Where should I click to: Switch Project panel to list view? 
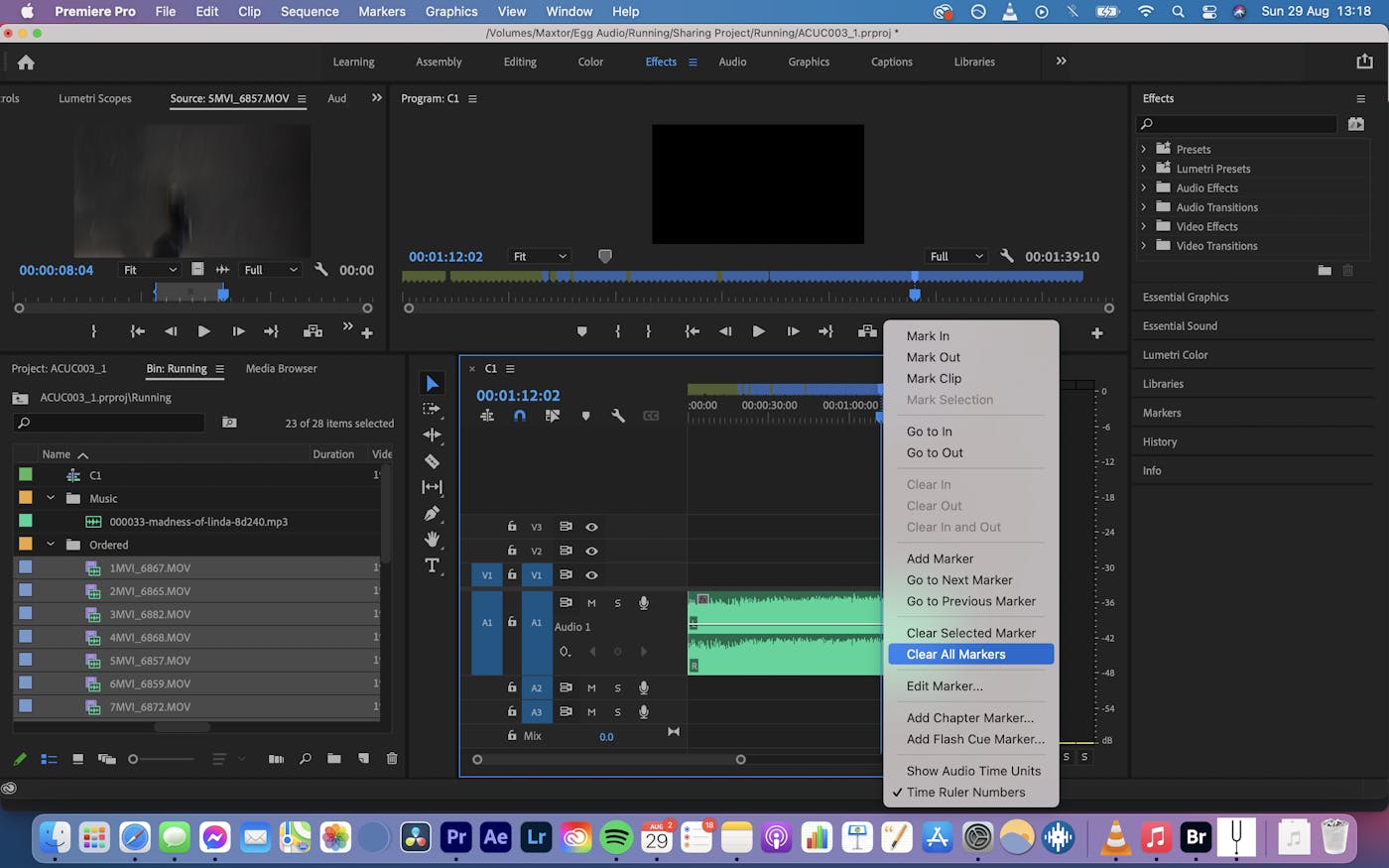pos(49,759)
